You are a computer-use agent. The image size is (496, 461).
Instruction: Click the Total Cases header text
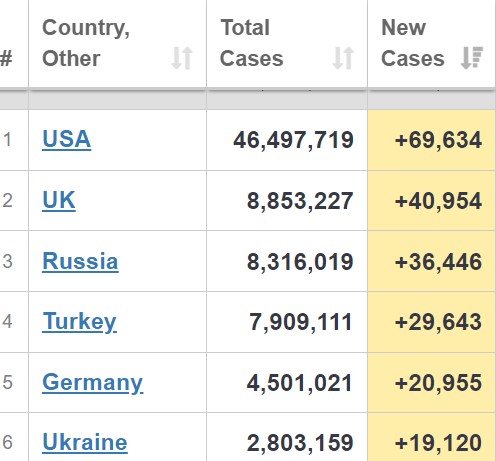coord(252,43)
